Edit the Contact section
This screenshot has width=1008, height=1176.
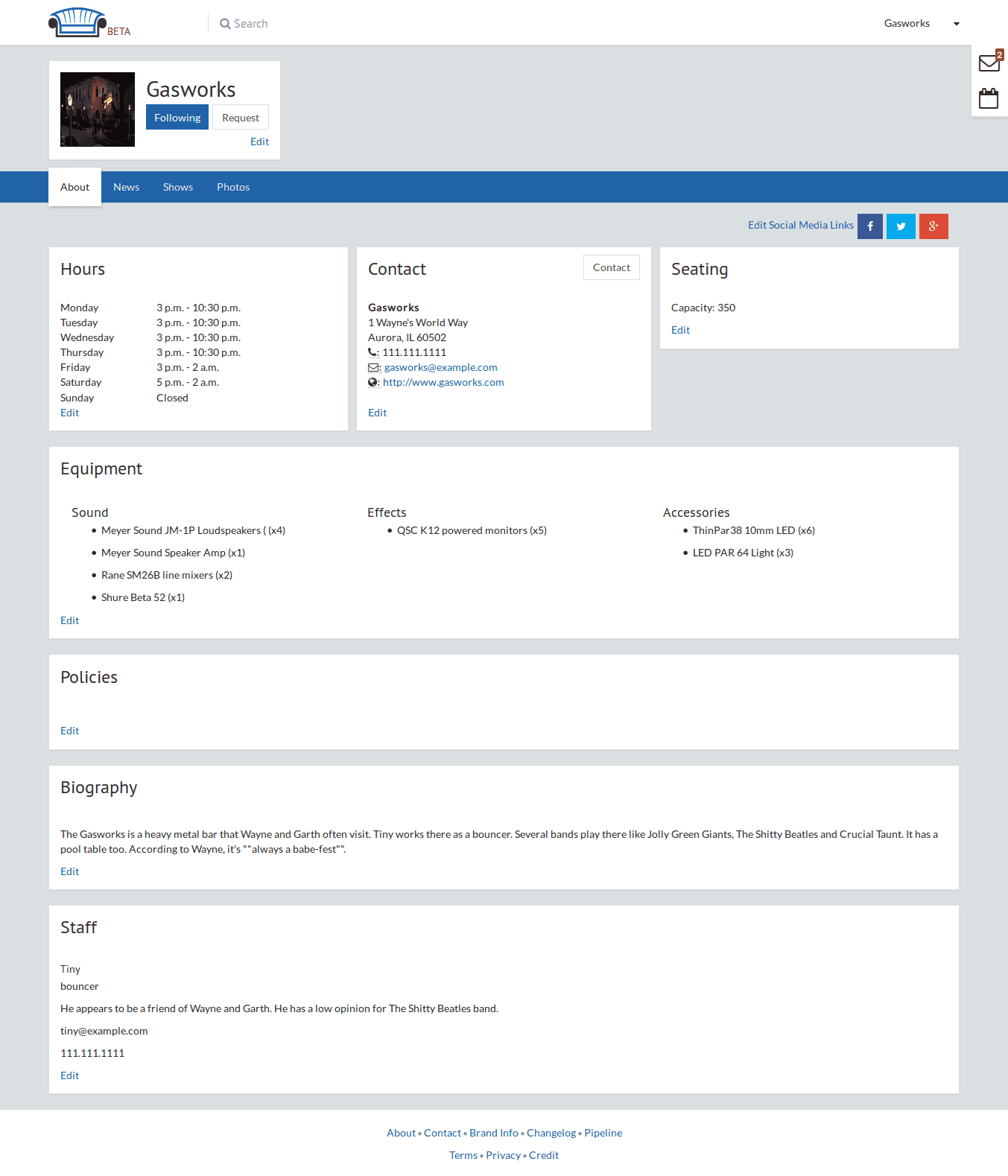377,413
